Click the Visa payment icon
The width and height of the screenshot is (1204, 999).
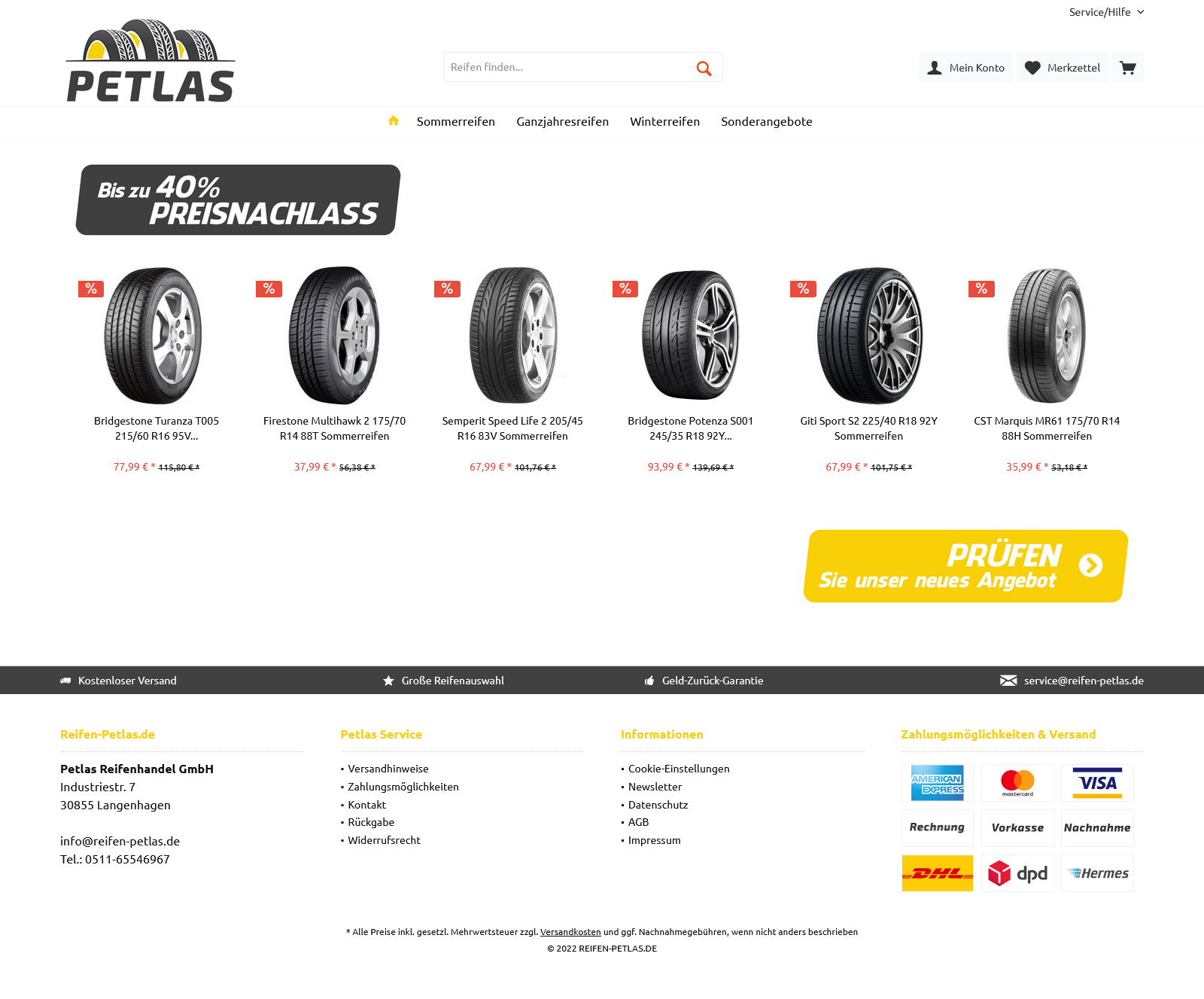pos(1097,783)
